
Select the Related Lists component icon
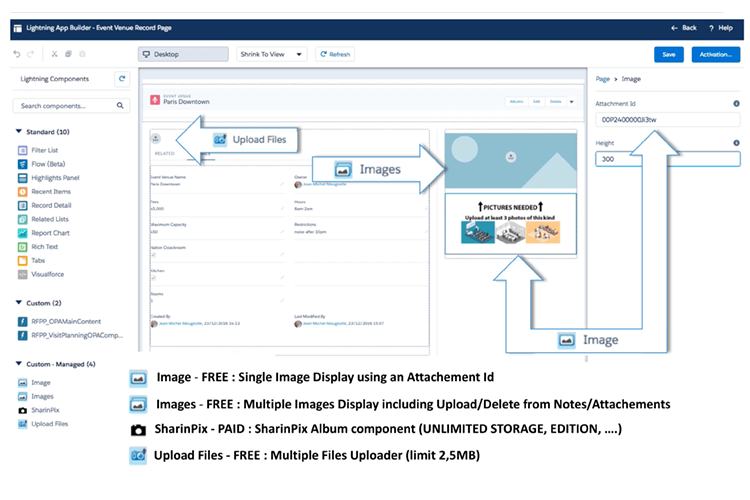pos(22,220)
